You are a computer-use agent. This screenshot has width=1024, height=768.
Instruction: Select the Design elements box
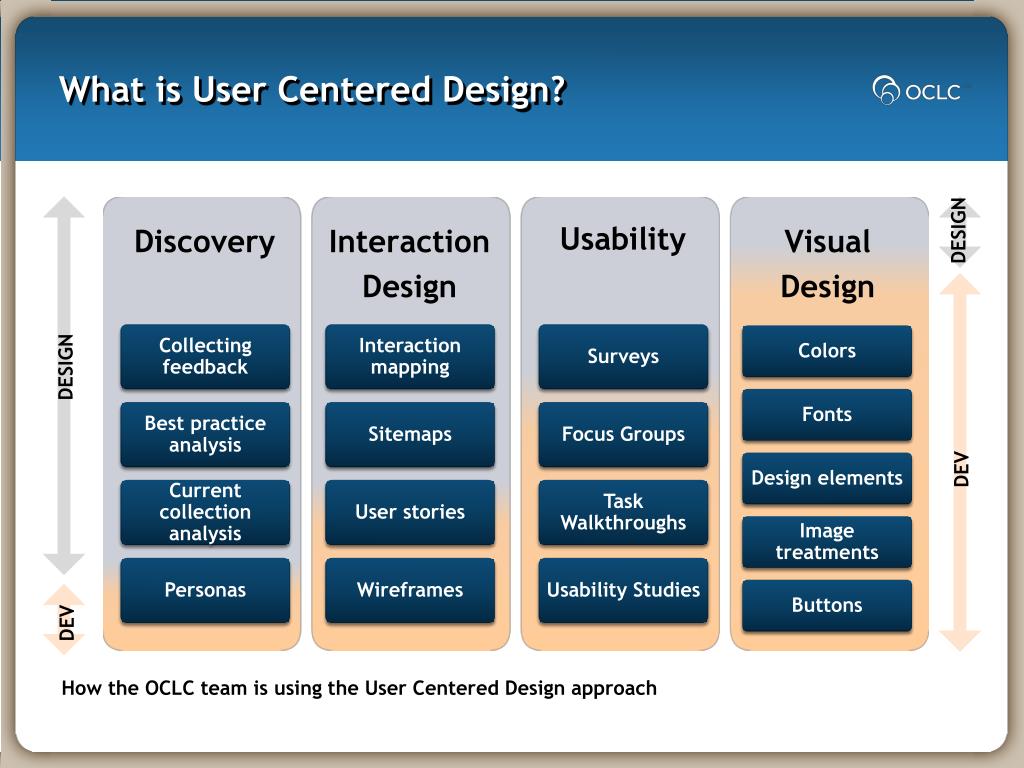pos(827,478)
